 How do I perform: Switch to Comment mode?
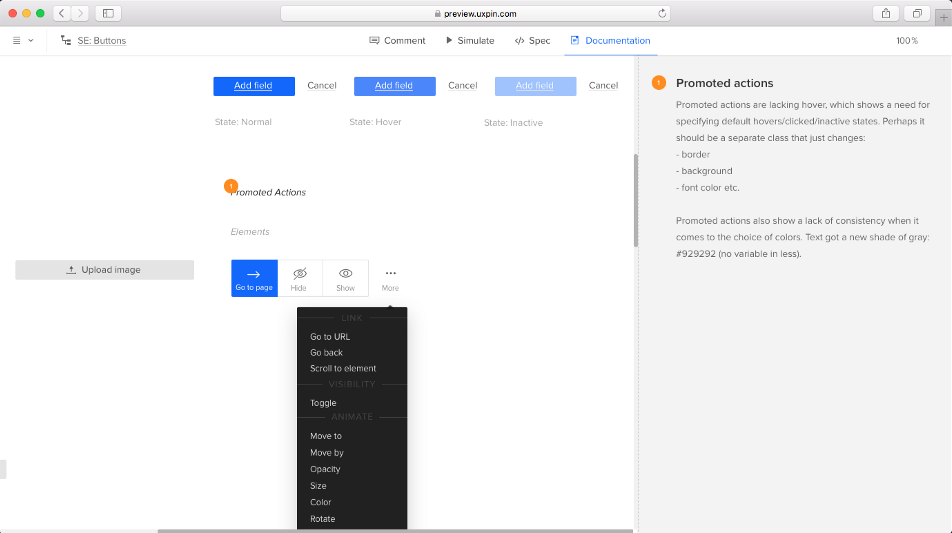click(x=397, y=41)
